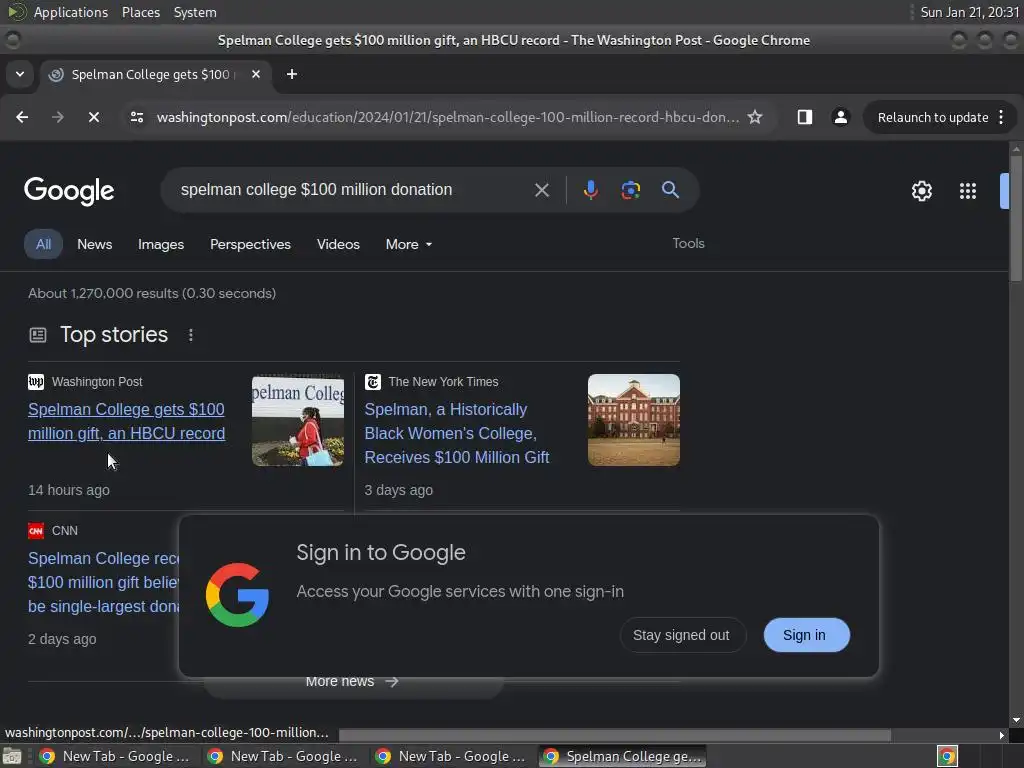Click the 3 days ago timestamp
This screenshot has width=1024, height=768.
click(x=398, y=490)
